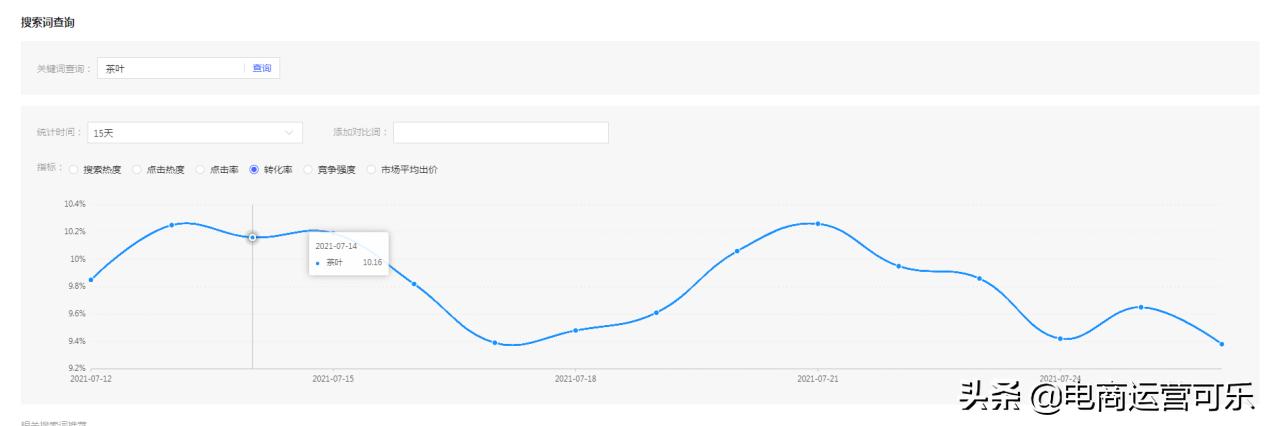Click the 关键词查询 input containing 茶叶
Screen dimensions: 1269x426
(x=170, y=68)
